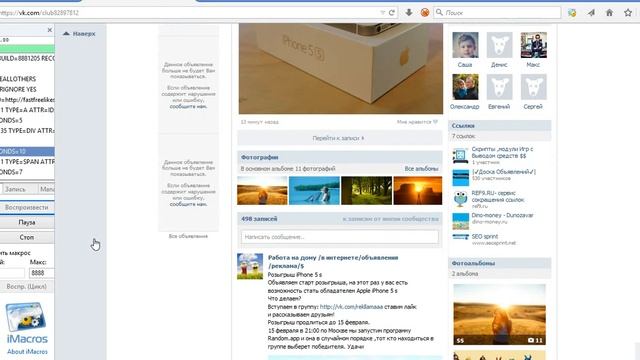640x360 pixels.
Task: Open the blue water photo thumbnail
Action: coord(314,190)
